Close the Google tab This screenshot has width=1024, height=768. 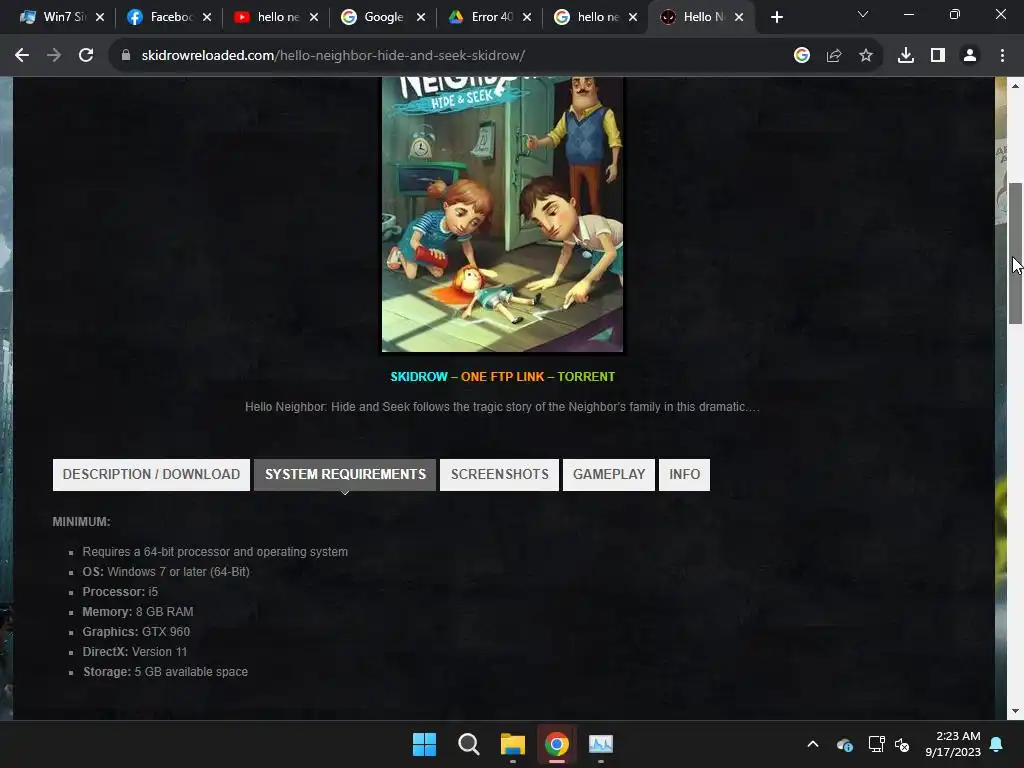[421, 17]
